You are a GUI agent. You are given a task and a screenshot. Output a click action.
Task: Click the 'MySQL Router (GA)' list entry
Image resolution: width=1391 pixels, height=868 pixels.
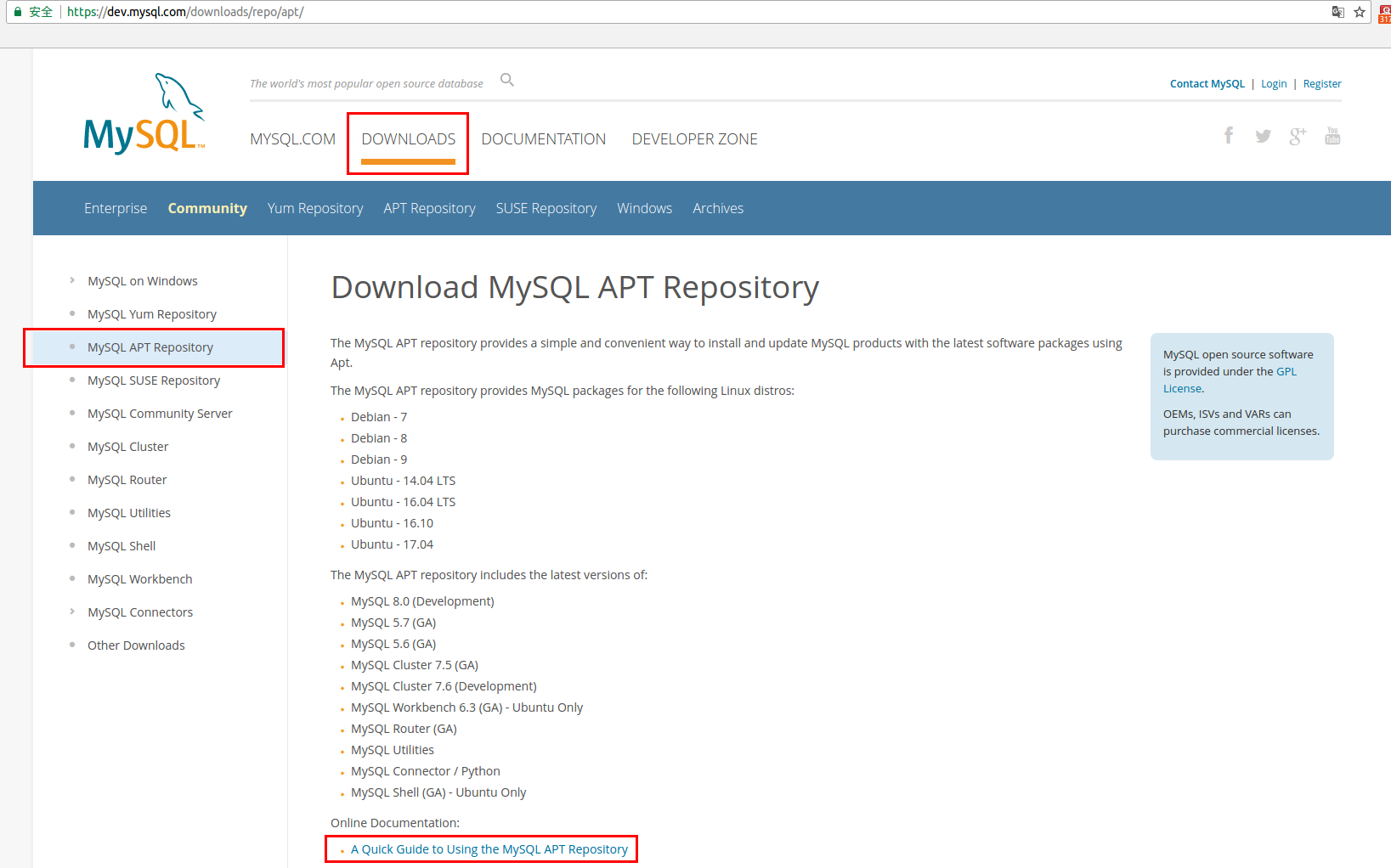pyautogui.click(x=404, y=729)
